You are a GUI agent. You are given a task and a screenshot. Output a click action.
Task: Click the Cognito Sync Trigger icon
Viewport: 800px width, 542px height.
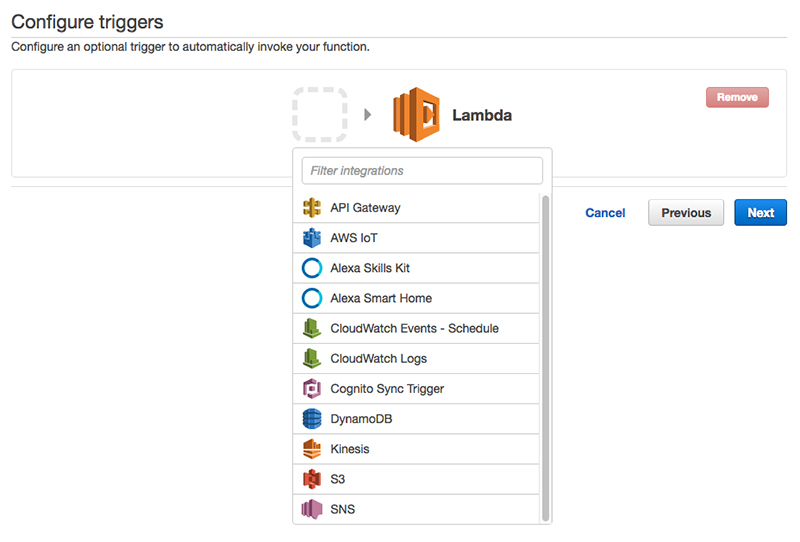(312, 389)
